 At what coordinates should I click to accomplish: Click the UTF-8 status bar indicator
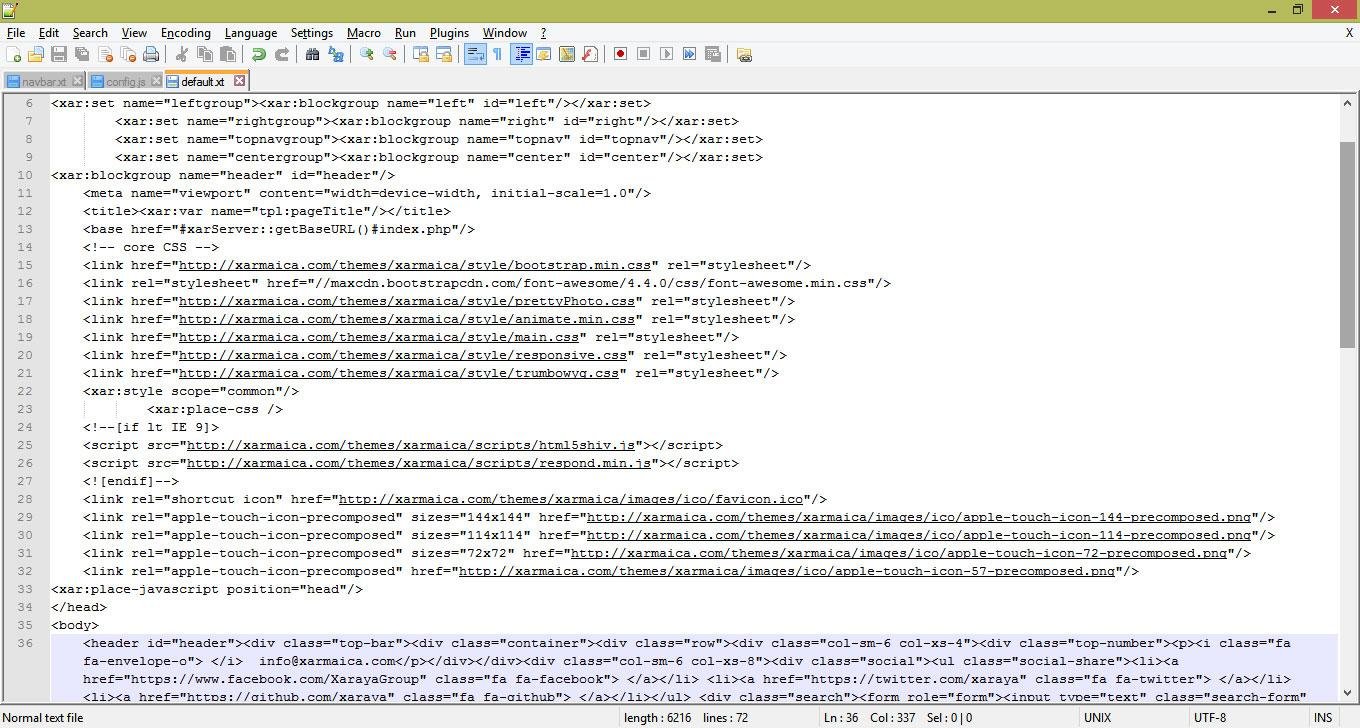click(1209, 717)
